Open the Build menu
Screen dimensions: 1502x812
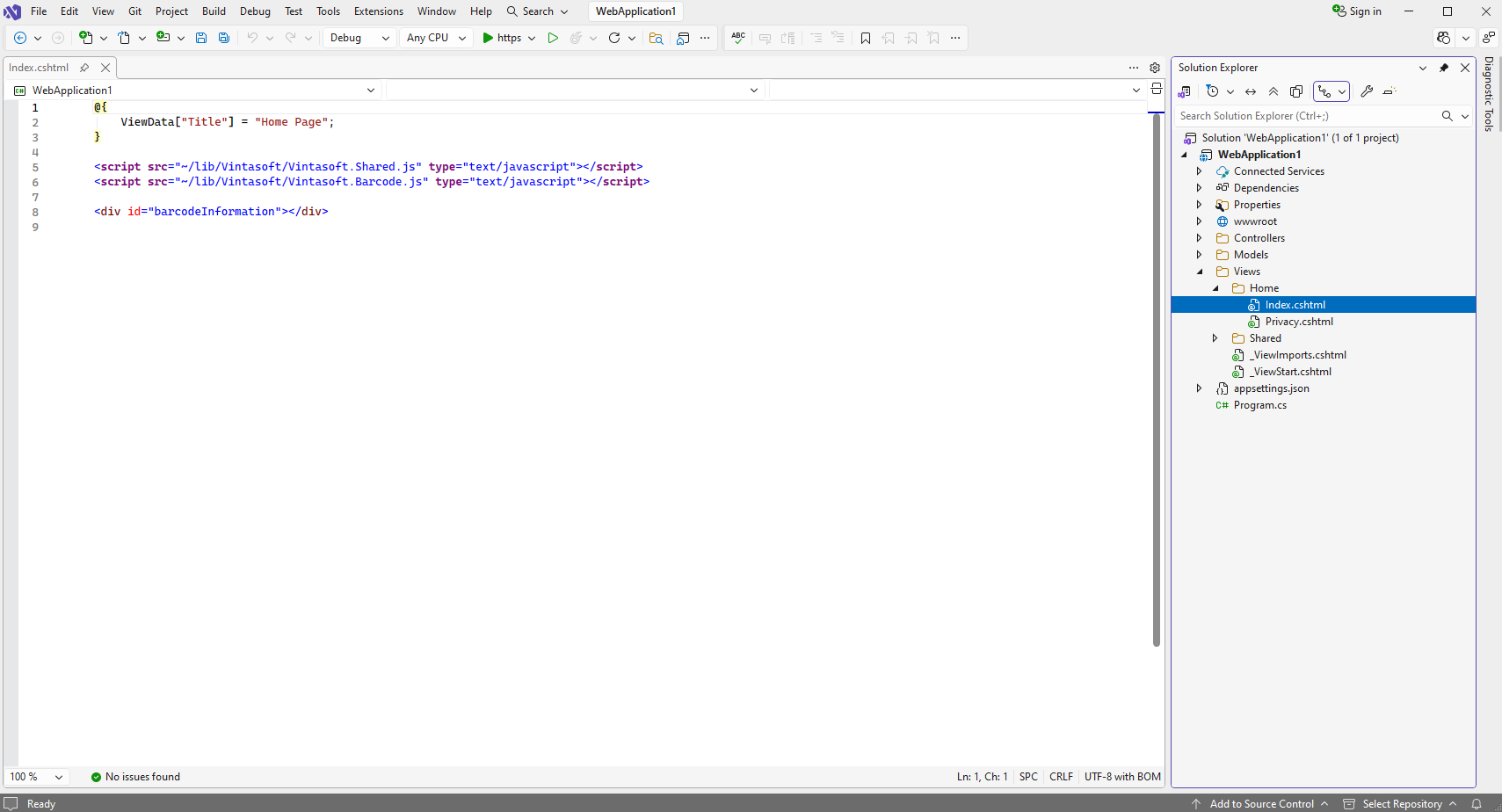214,11
